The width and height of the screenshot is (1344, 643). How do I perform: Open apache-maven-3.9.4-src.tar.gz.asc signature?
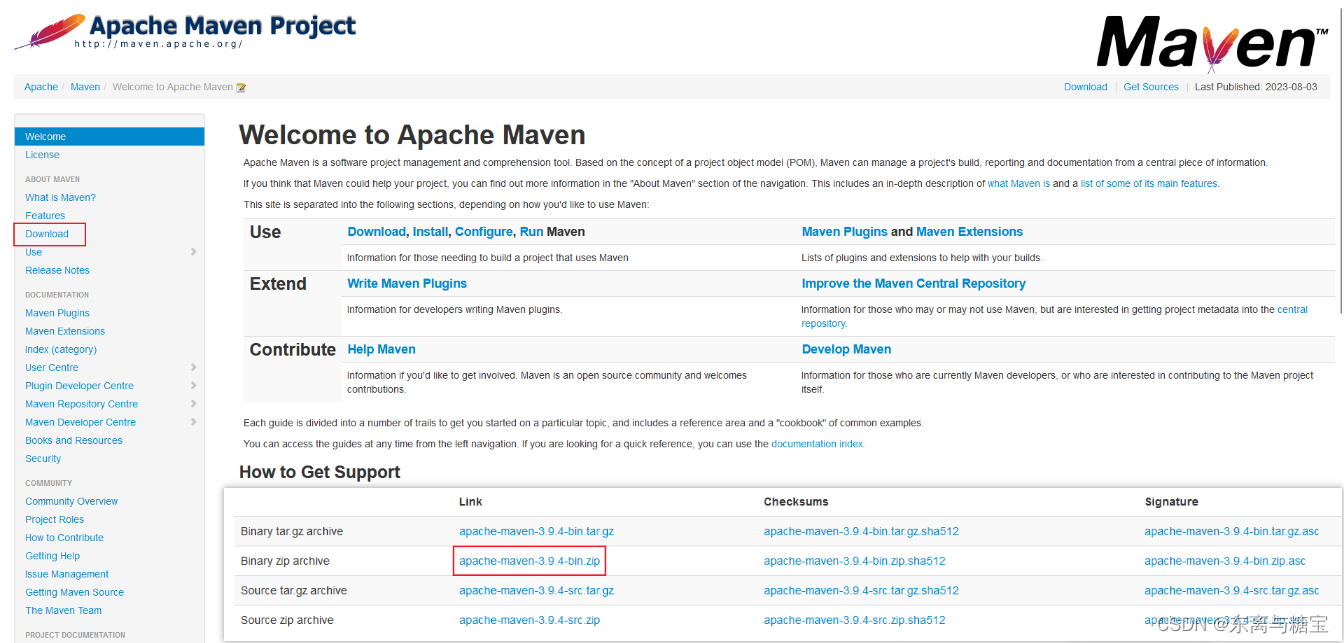pyautogui.click(x=1232, y=591)
